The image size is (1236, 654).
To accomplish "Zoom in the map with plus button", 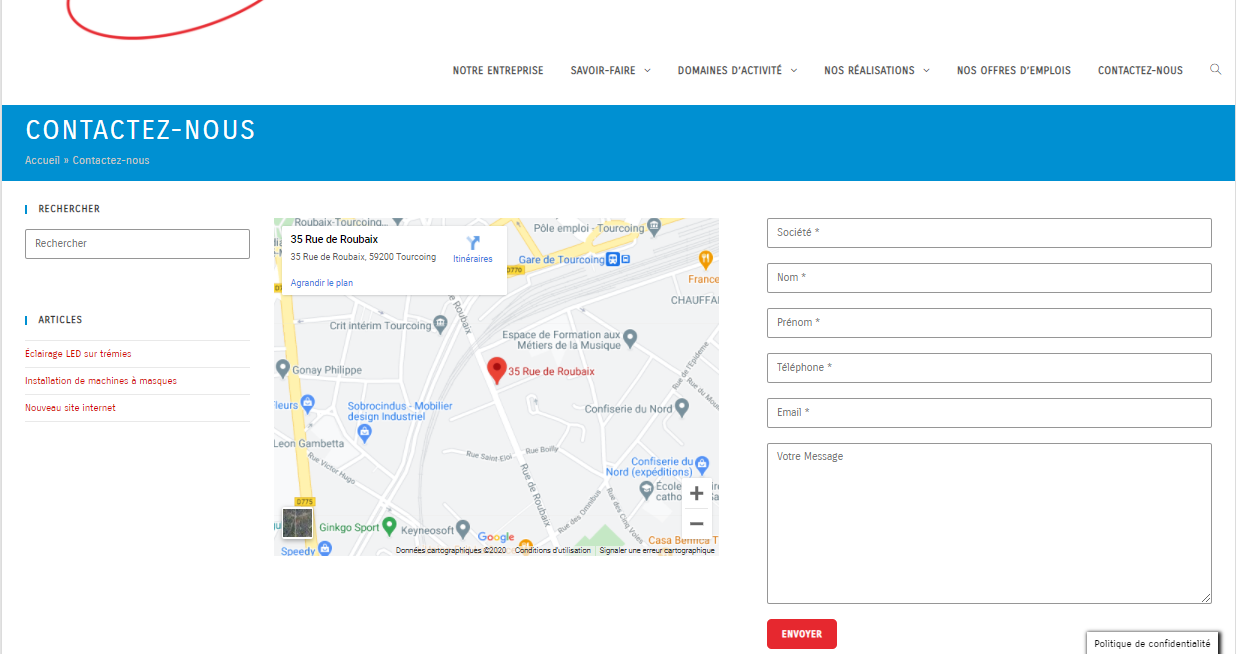I will point(697,493).
